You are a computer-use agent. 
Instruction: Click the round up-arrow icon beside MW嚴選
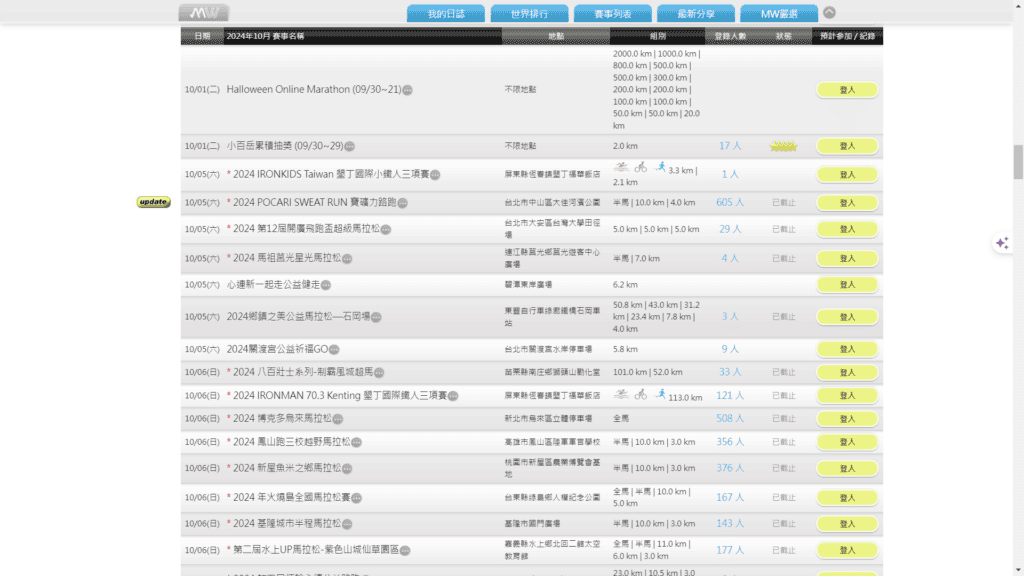point(829,12)
